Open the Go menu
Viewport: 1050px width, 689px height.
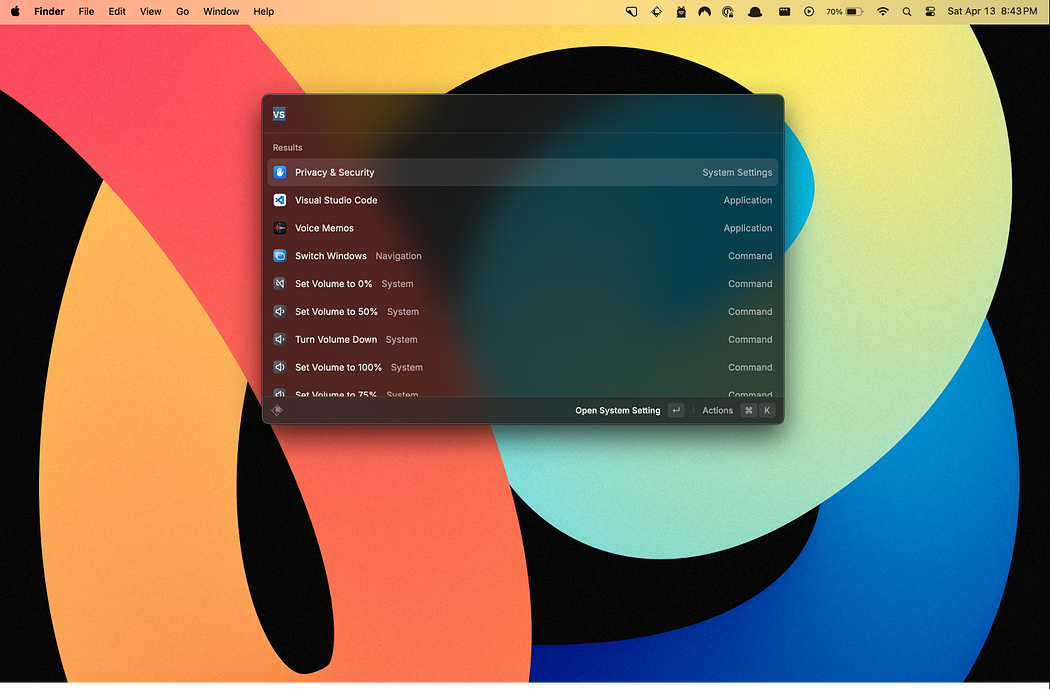[183, 11]
